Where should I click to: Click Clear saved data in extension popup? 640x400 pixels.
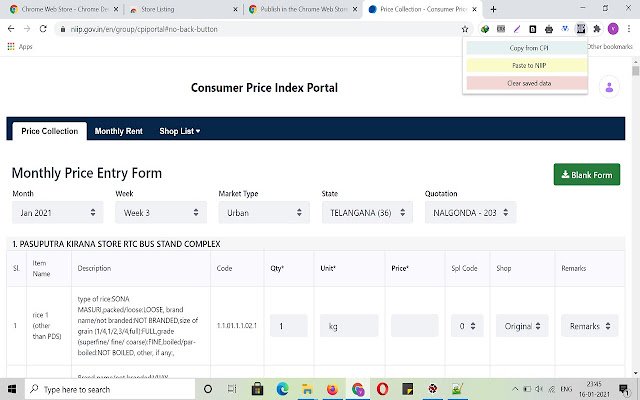click(527, 83)
